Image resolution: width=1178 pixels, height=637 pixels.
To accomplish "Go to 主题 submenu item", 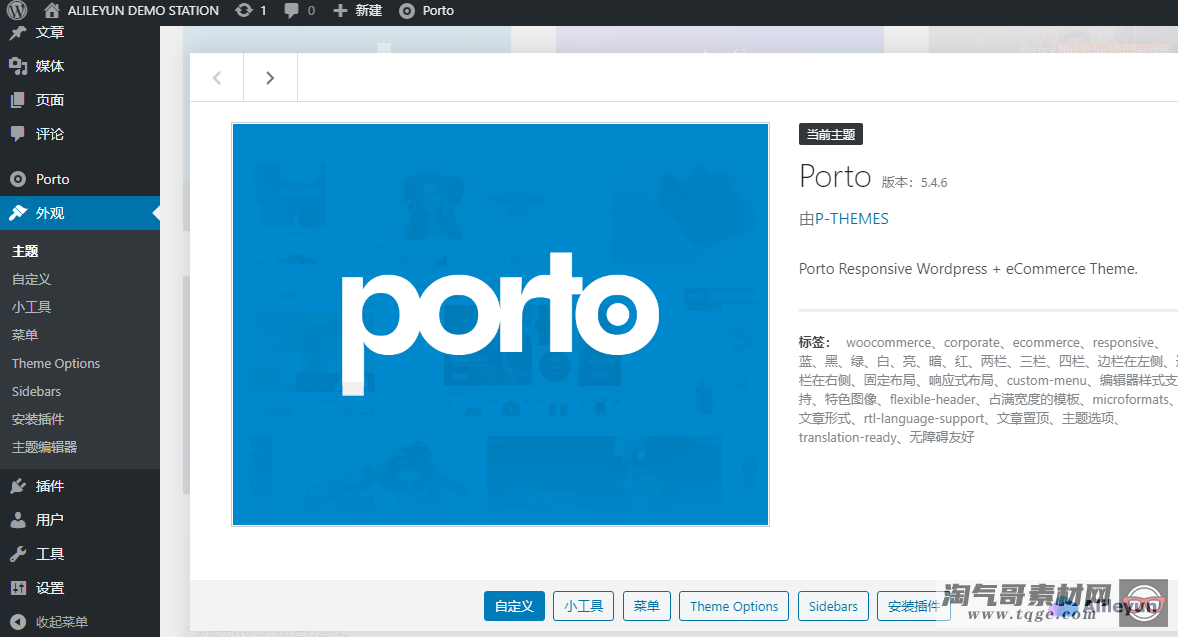I will (25, 251).
